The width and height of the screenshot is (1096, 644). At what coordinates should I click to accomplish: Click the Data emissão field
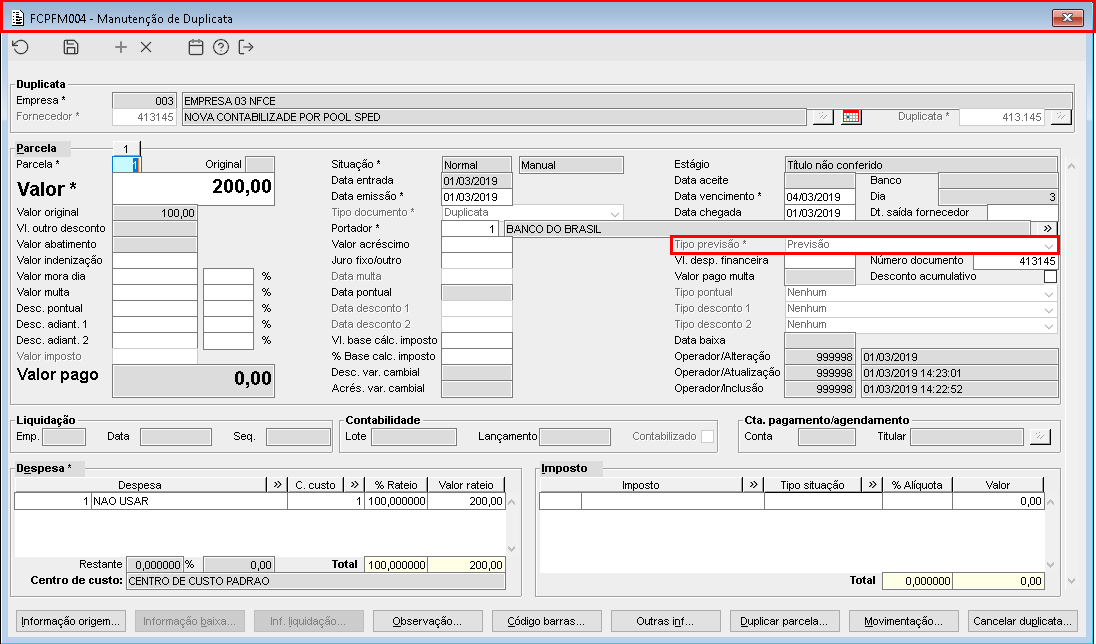pyautogui.click(x=477, y=196)
